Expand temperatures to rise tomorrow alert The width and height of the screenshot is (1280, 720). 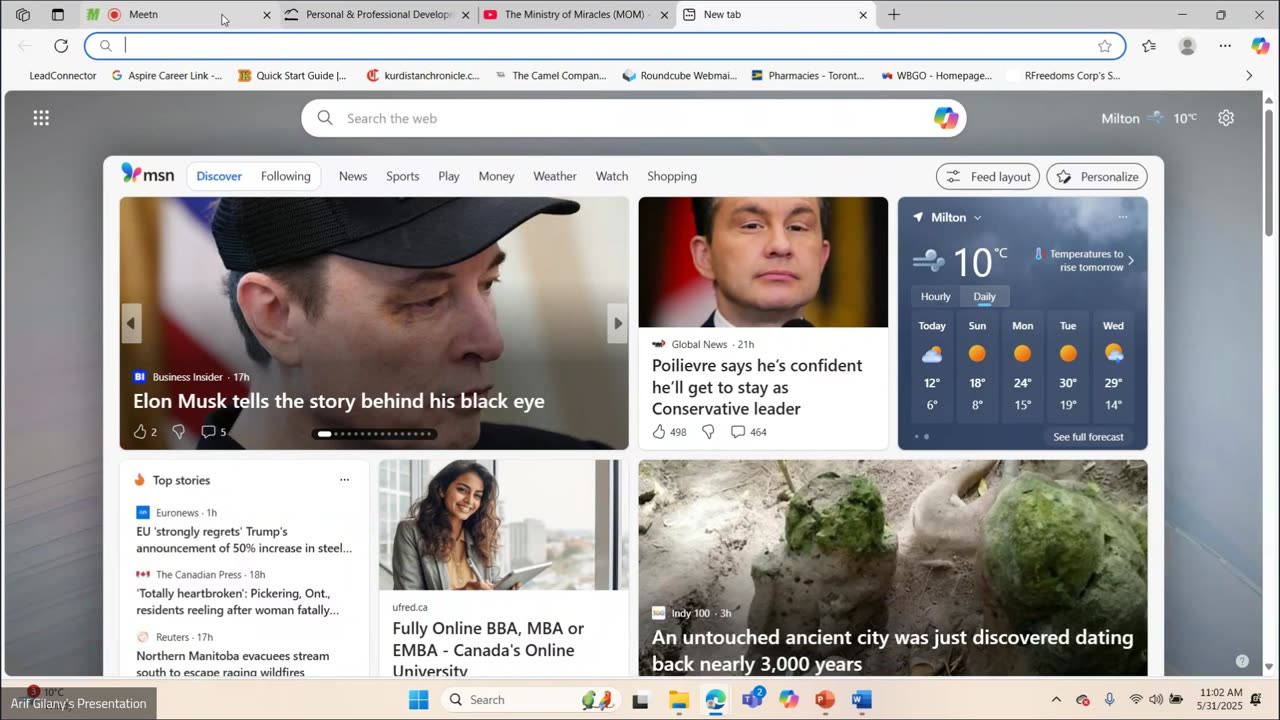1131,261
